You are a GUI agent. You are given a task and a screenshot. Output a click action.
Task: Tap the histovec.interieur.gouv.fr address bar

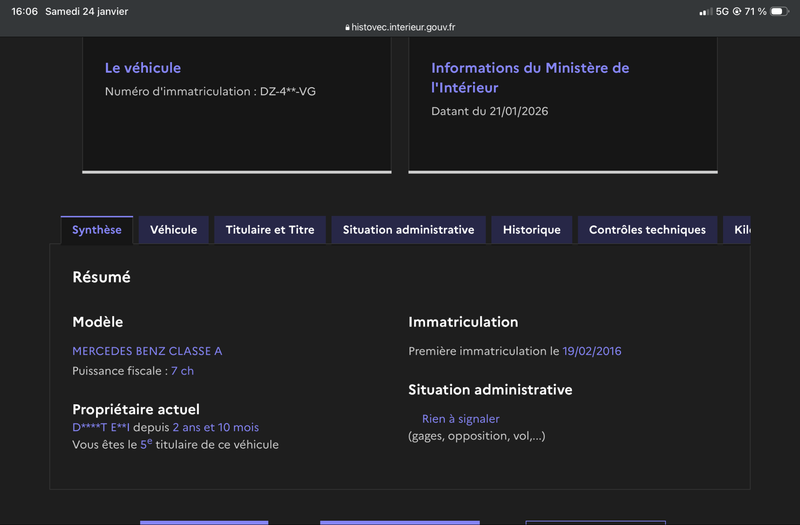pyautogui.click(x=404, y=28)
